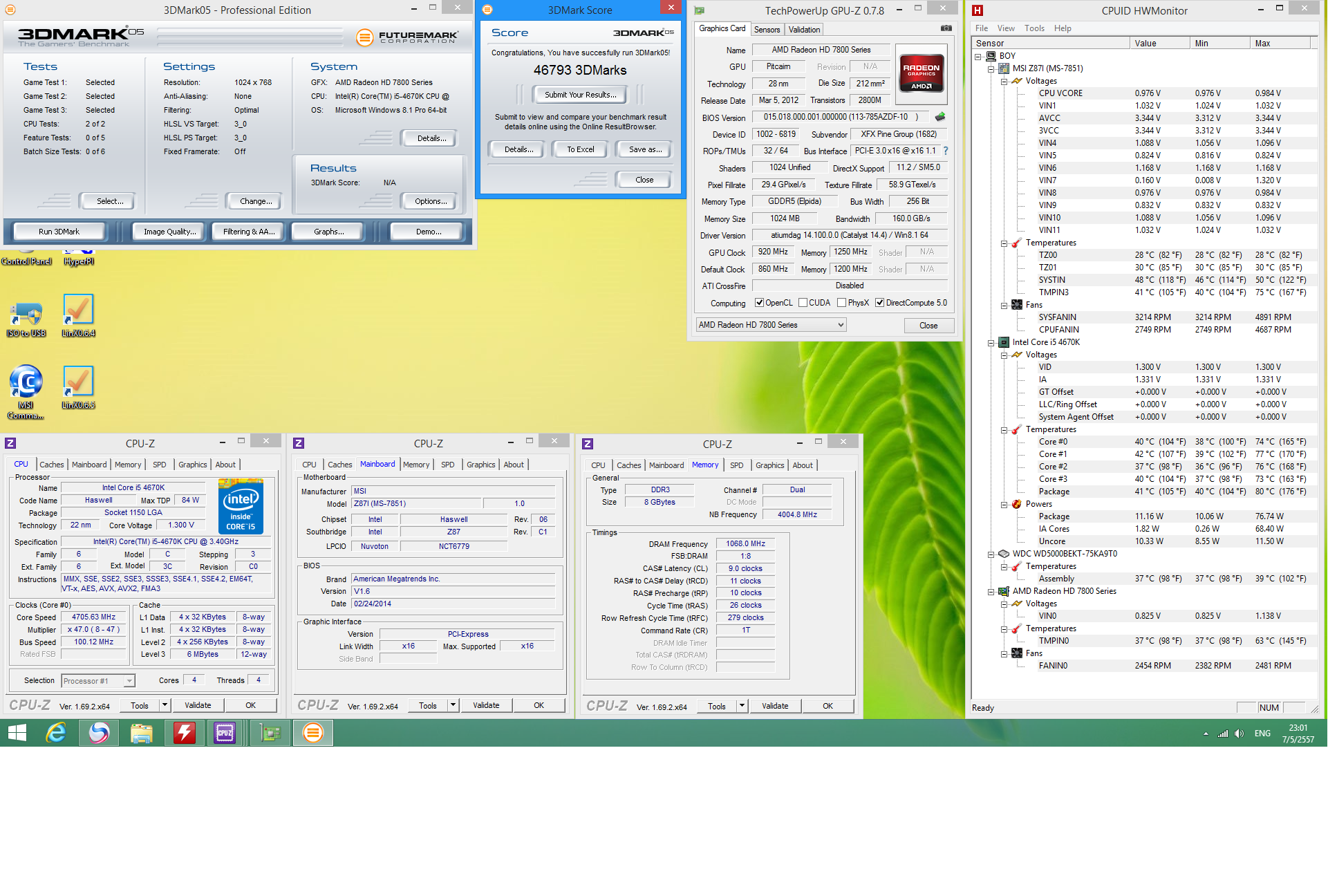Toggle the OpenCL checkbox
1328x896 pixels.
pos(759,303)
